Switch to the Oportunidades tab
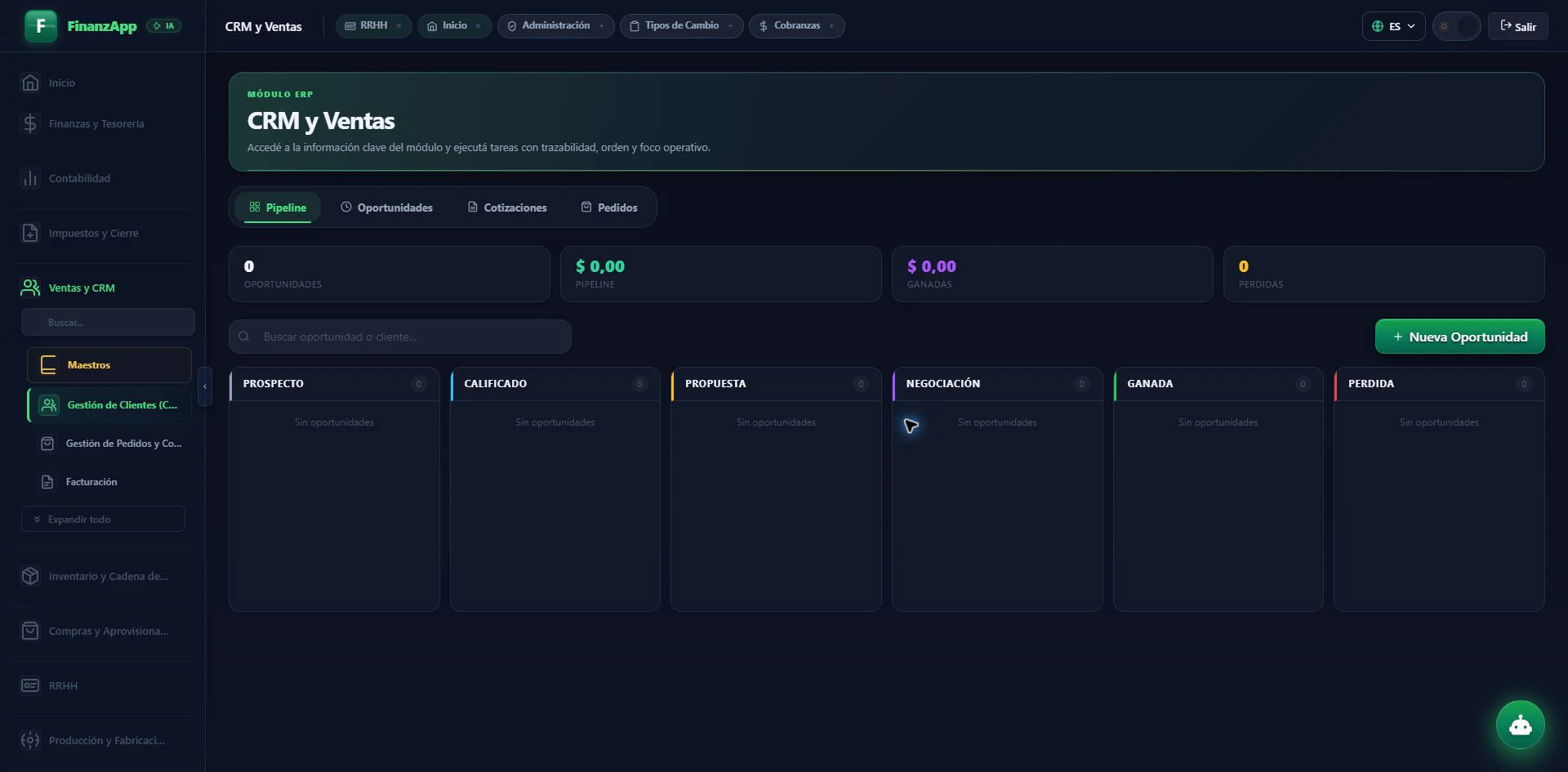 [386, 208]
